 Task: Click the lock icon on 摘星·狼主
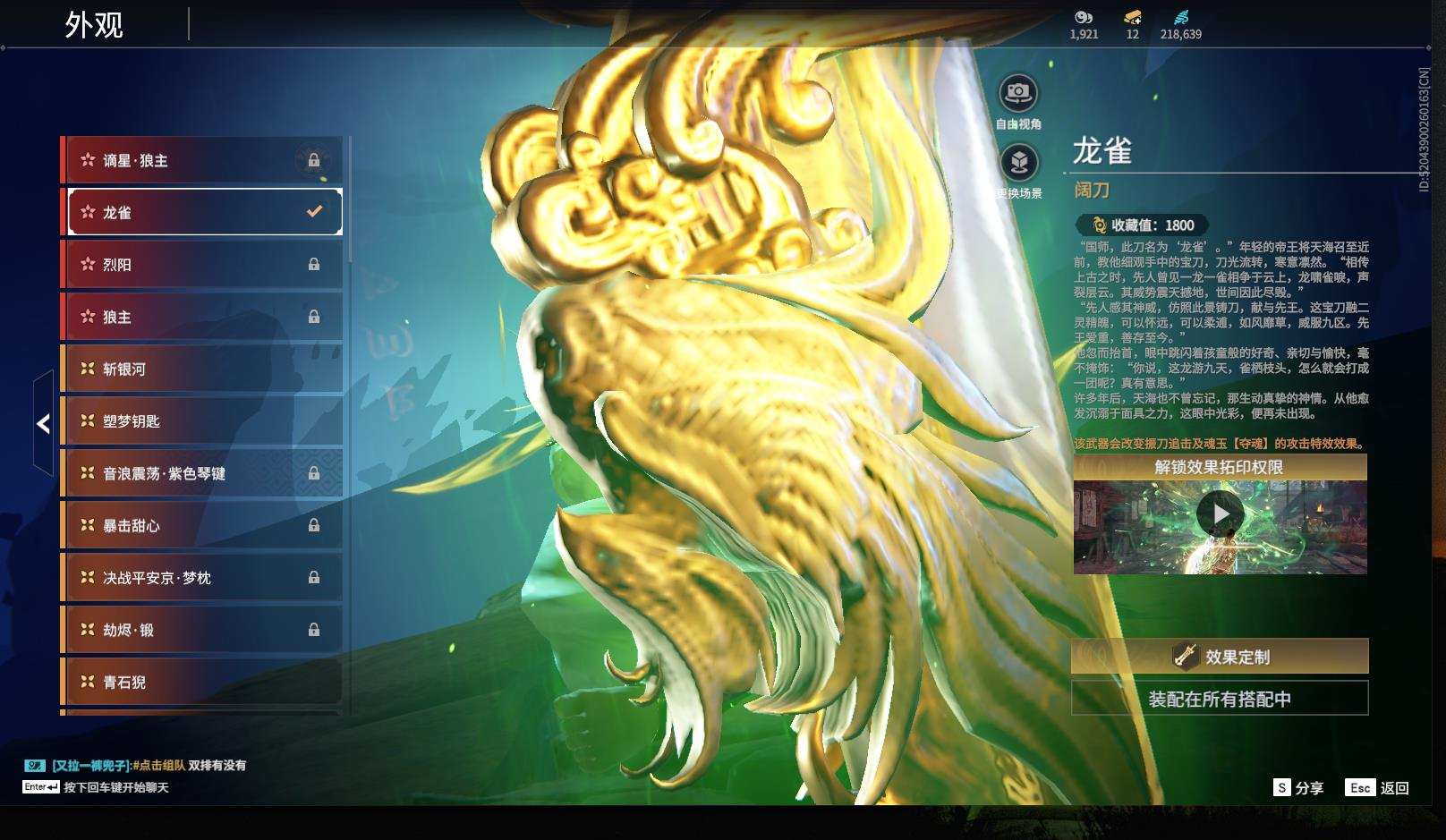pos(314,160)
